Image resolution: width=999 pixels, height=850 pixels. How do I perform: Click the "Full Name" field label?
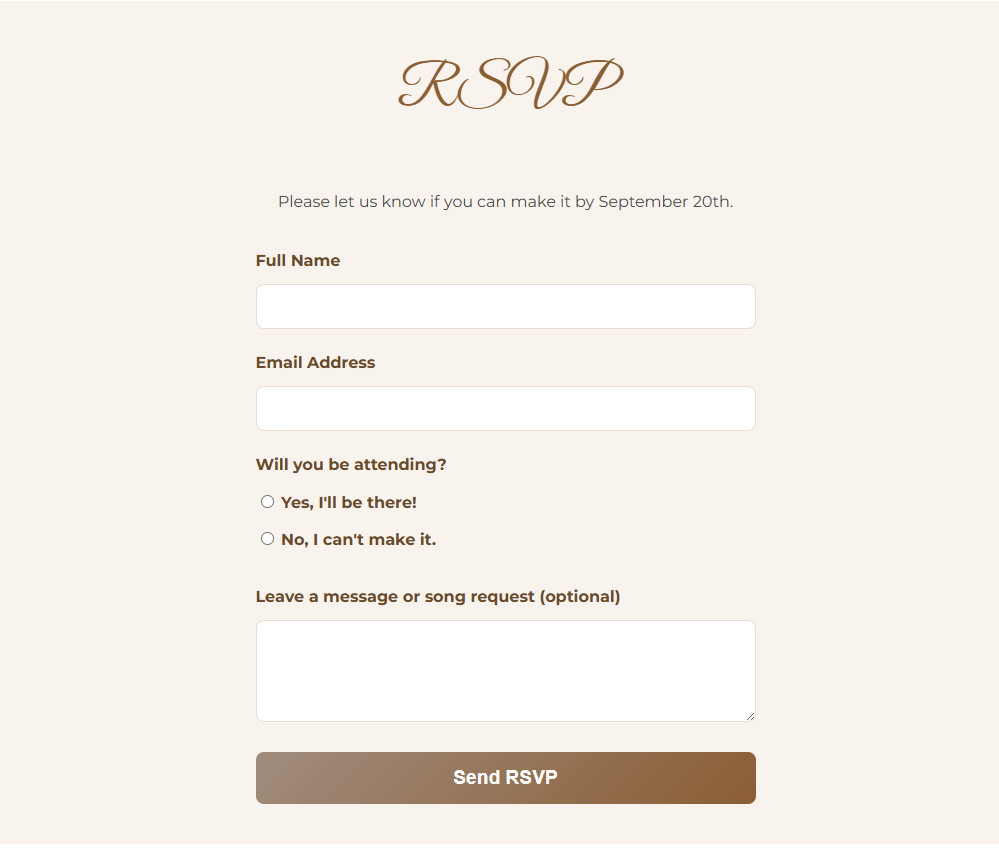point(298,261)
